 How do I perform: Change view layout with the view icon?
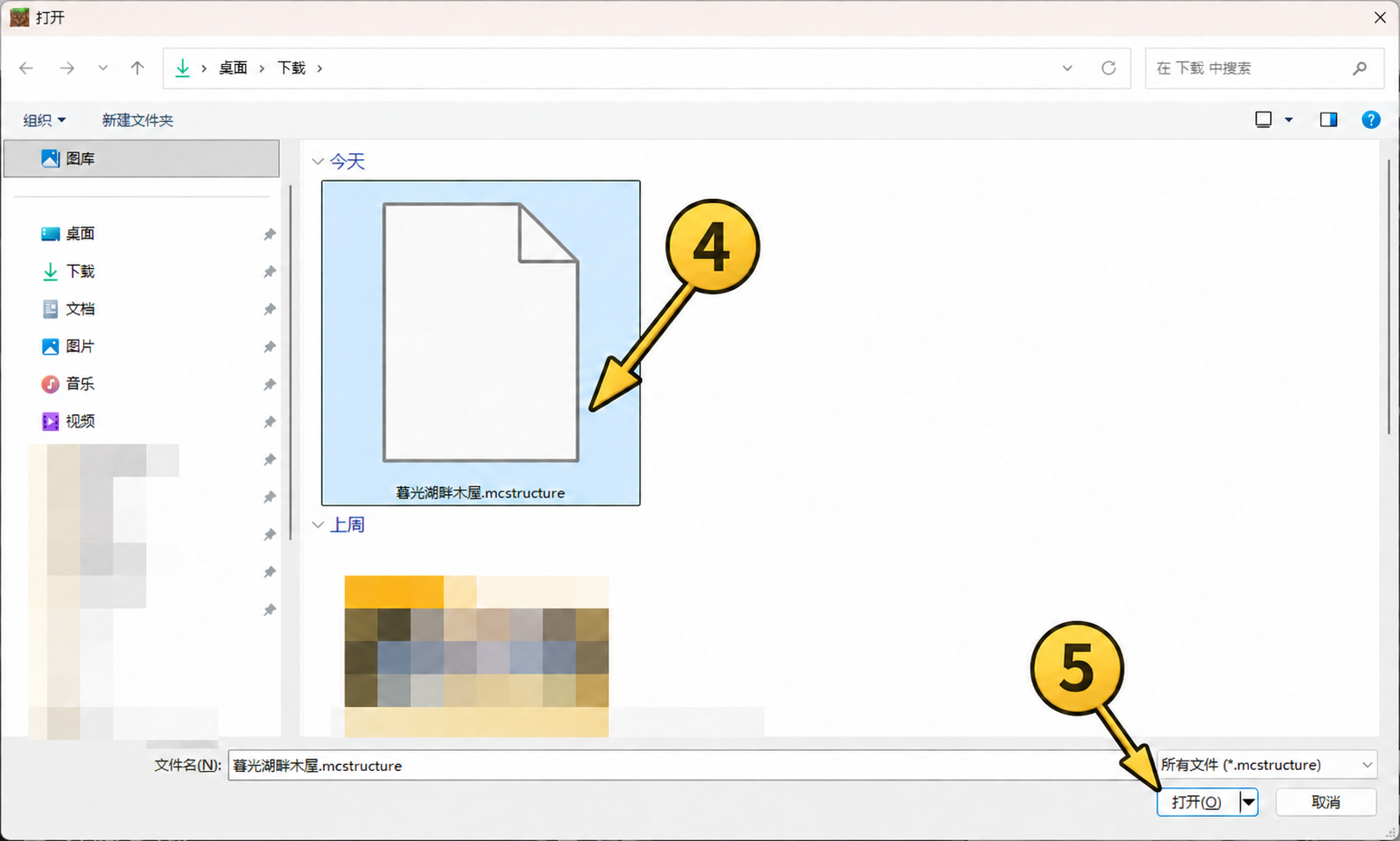click(1263, 119)
